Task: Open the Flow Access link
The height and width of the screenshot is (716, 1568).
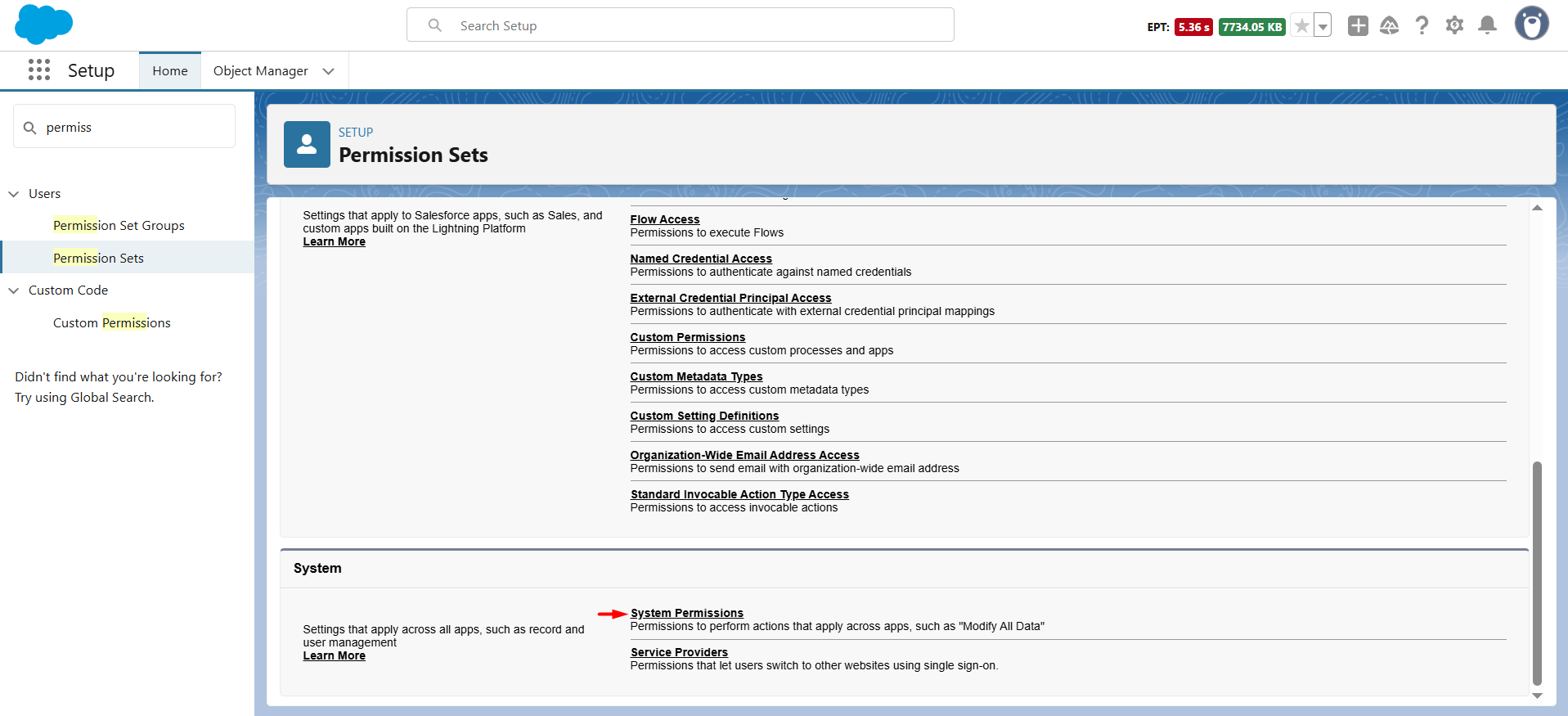Action: (665, 219)
